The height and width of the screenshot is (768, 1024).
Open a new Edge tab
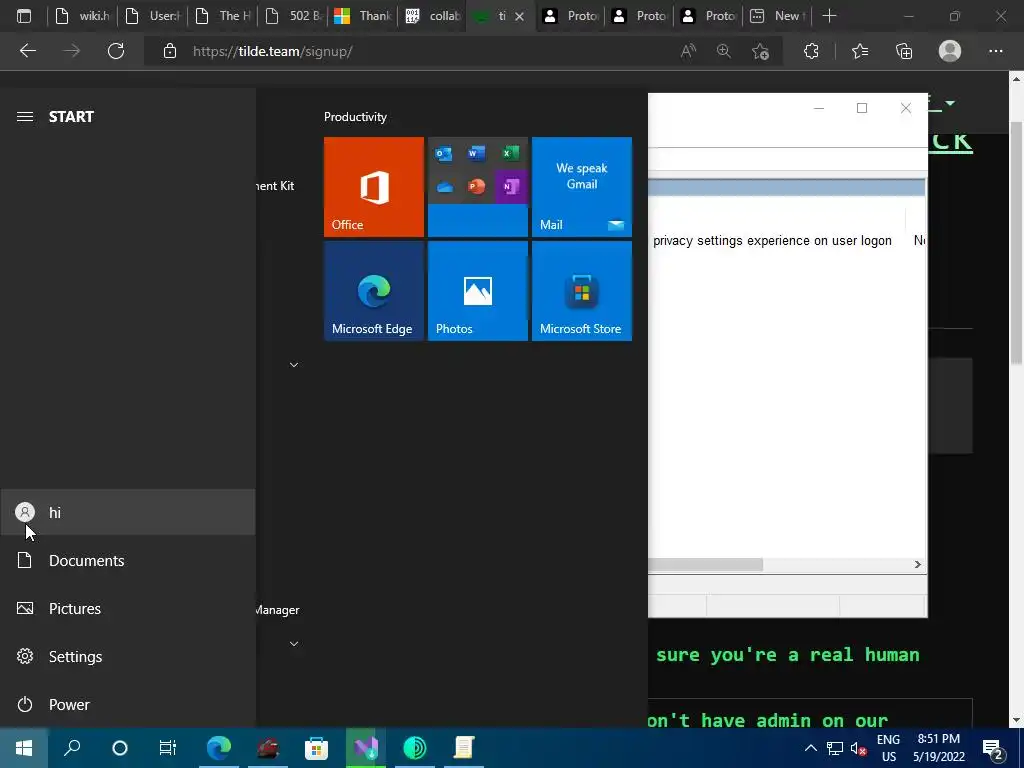(x=829, y=16)
